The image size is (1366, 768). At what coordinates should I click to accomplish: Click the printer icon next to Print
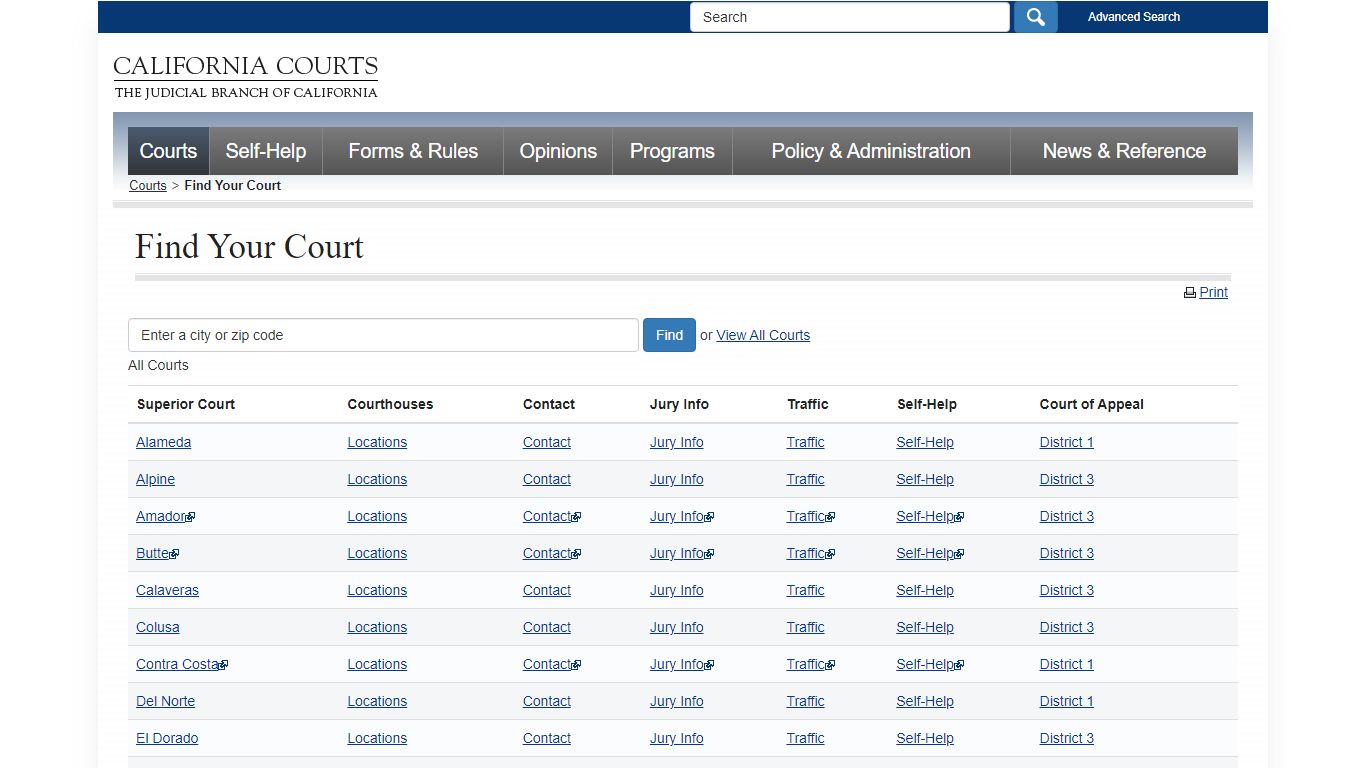pyautogui.click(x=1190, y=293)
